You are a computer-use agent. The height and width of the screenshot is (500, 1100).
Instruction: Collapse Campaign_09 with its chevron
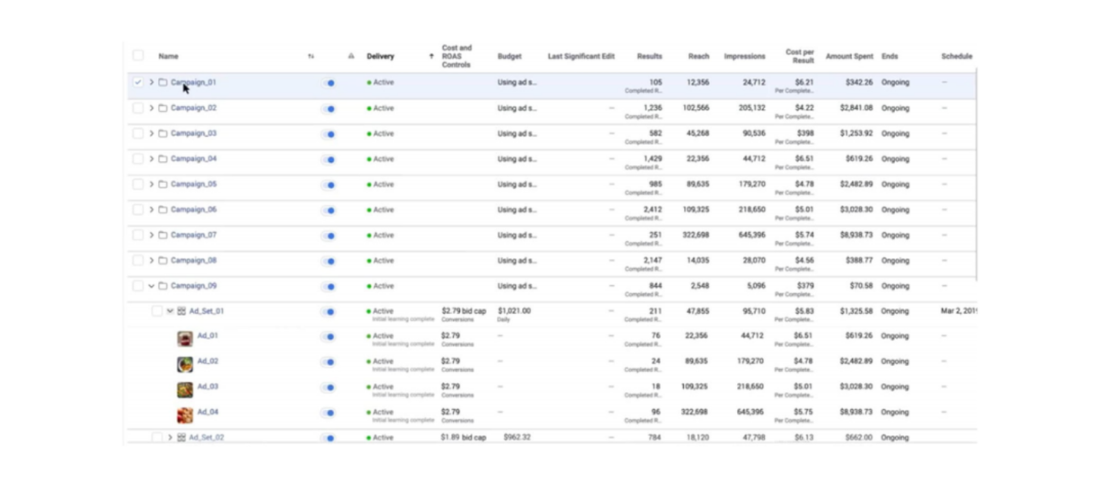coord(152,286)
